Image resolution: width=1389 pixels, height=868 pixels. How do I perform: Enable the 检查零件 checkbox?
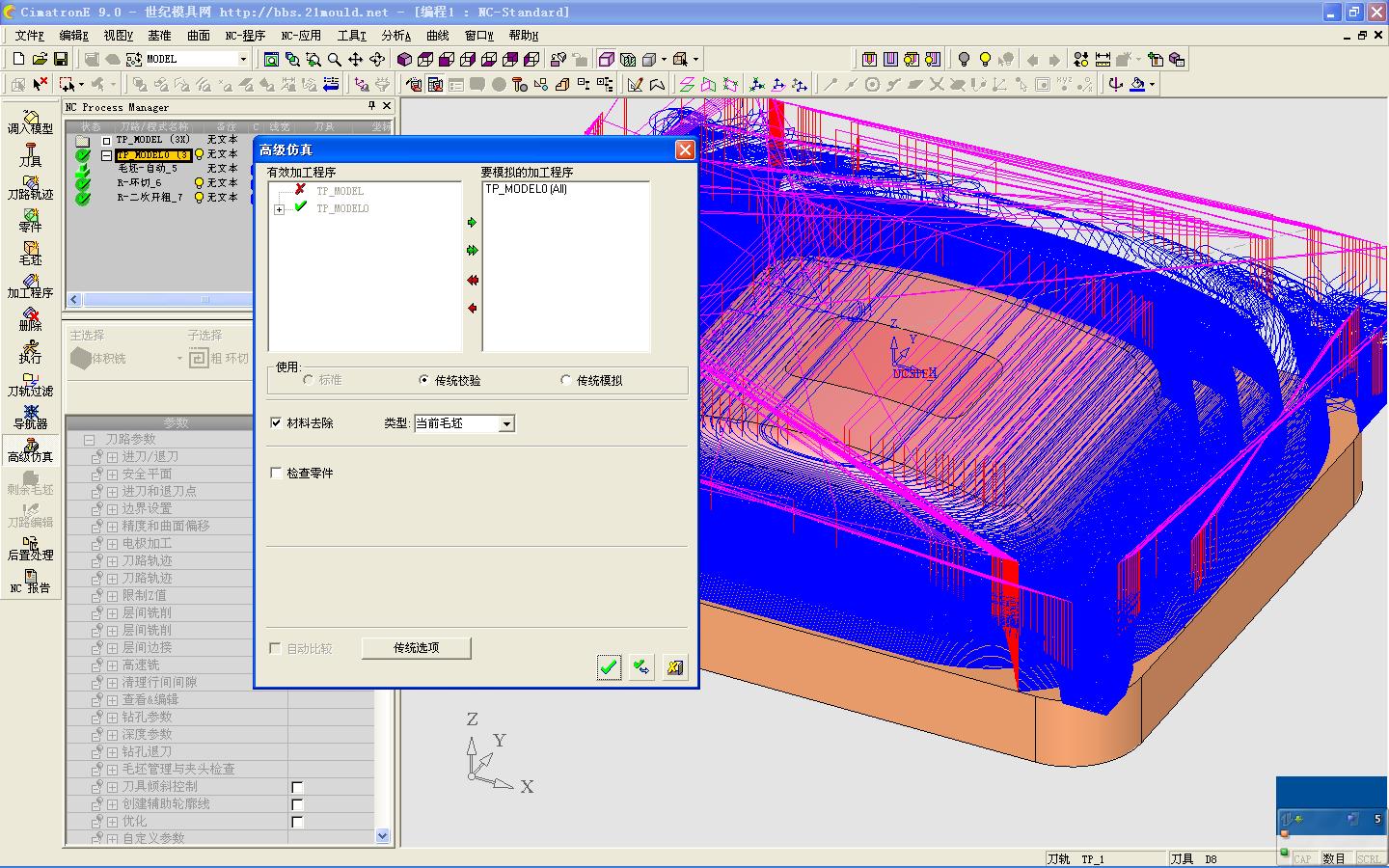click(277, 473)
